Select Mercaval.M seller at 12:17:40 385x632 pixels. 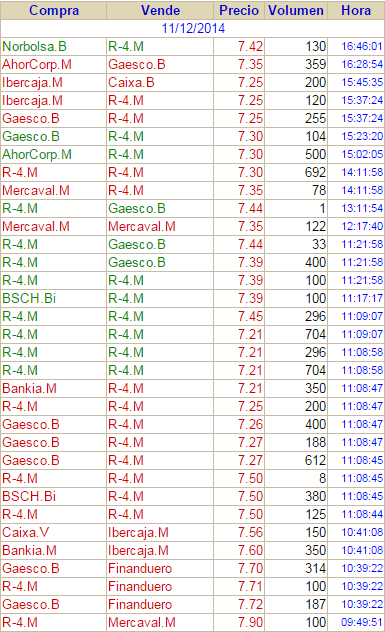pyautogui.click(x=160, y=227)
